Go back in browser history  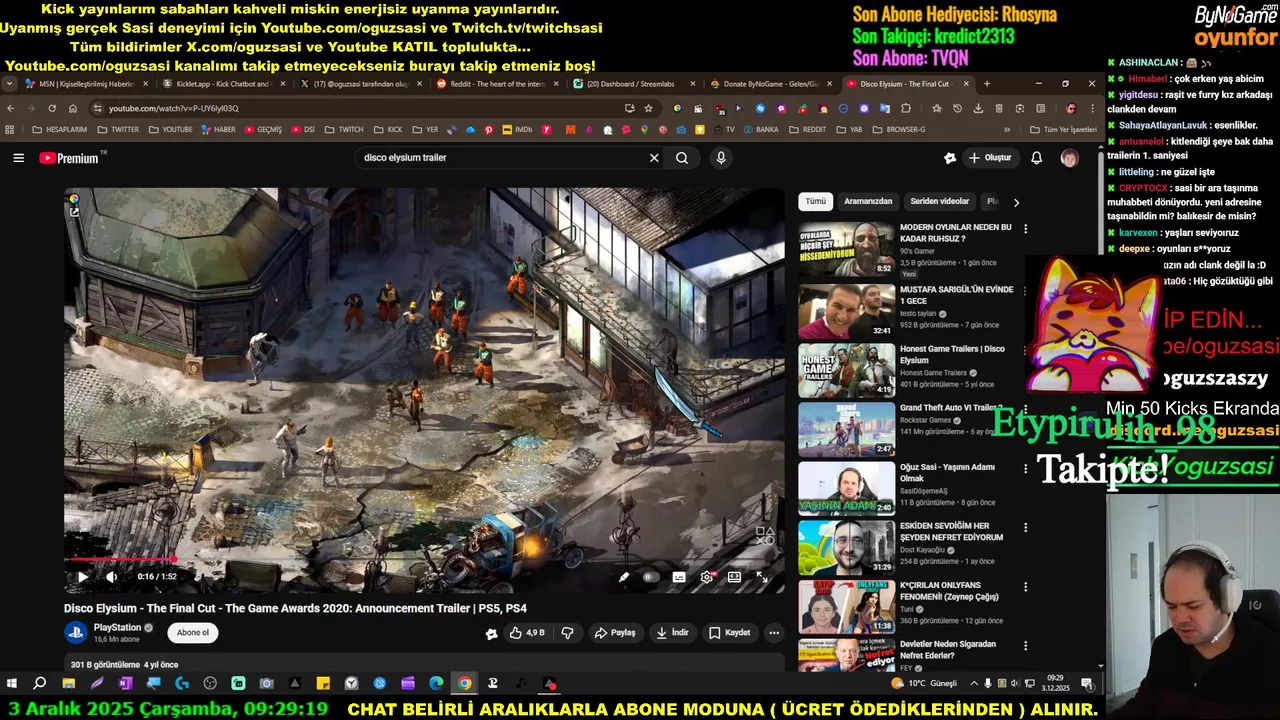(x=11, y=108)
